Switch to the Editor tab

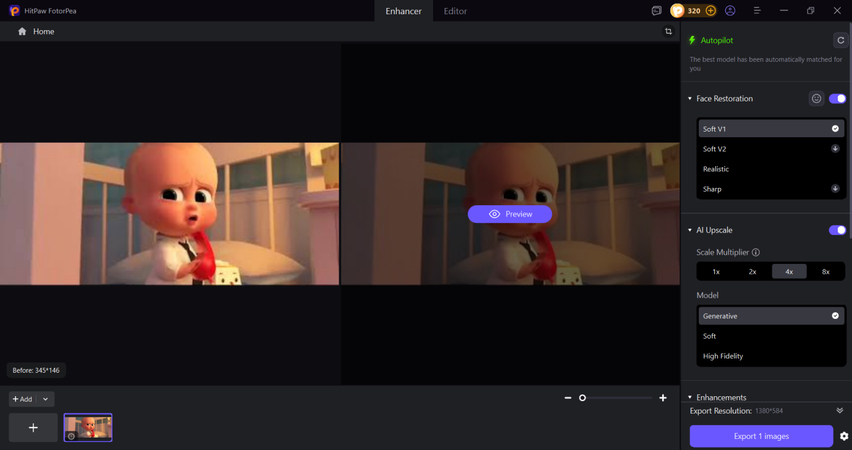click(x=455, y=11)
